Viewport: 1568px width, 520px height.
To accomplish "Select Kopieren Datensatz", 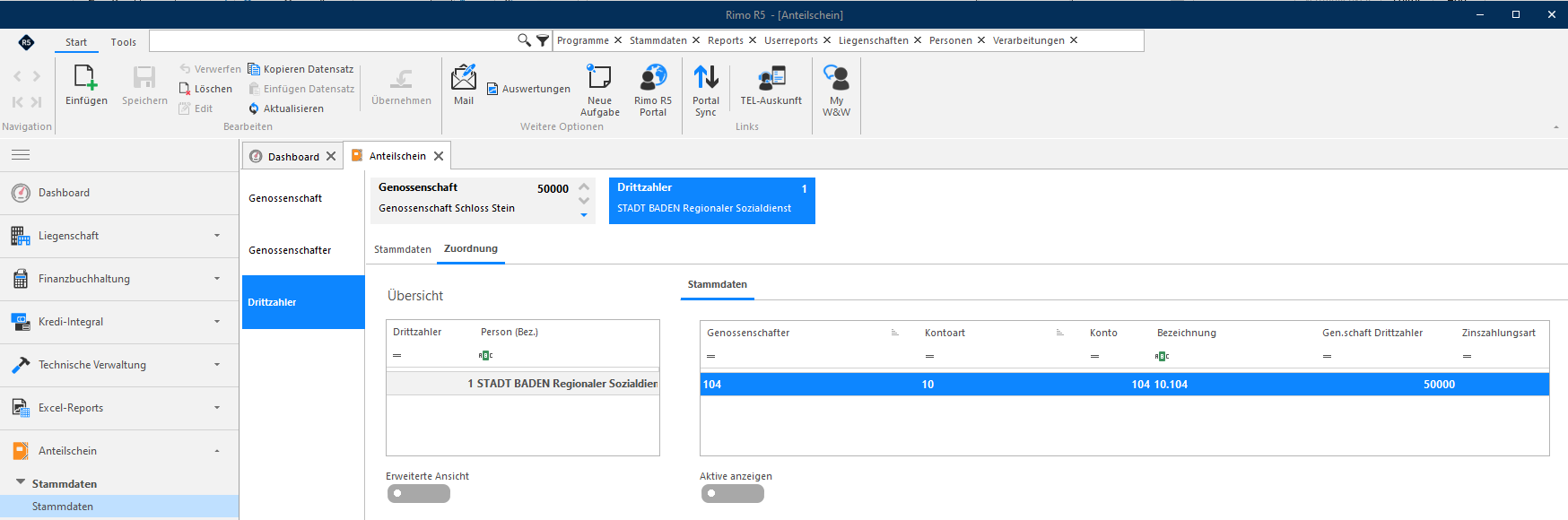I will point(301,69).
